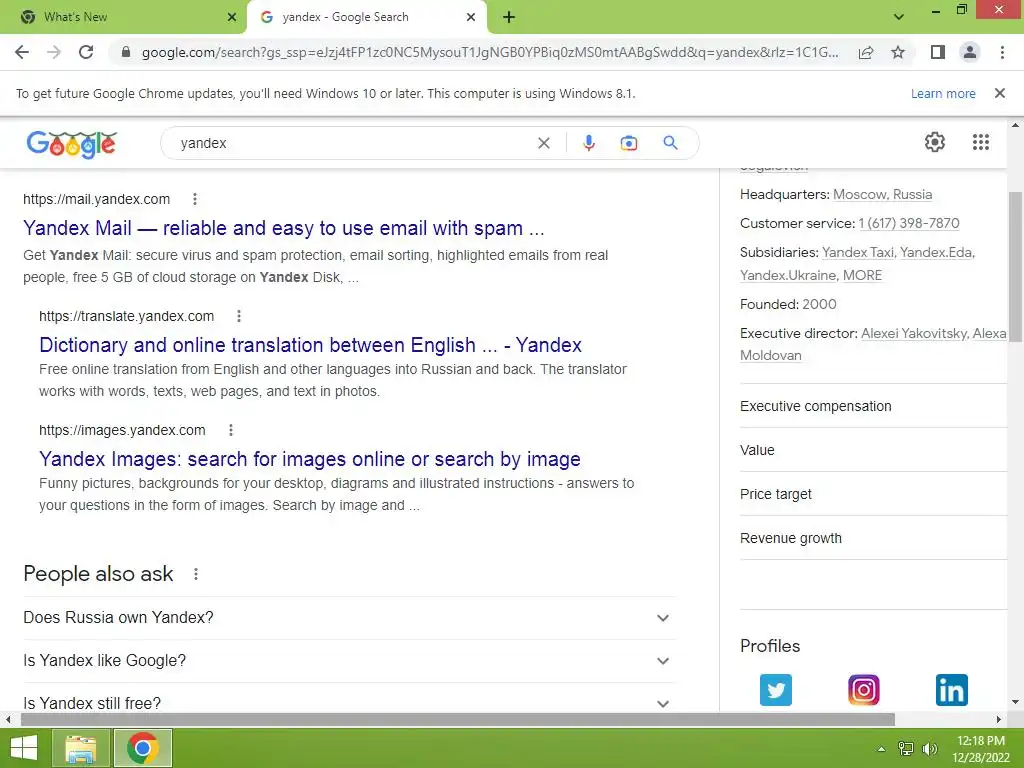1024x768 pixels.
Task: Share this page via the share icon
Action: click(x=866, y=52)
